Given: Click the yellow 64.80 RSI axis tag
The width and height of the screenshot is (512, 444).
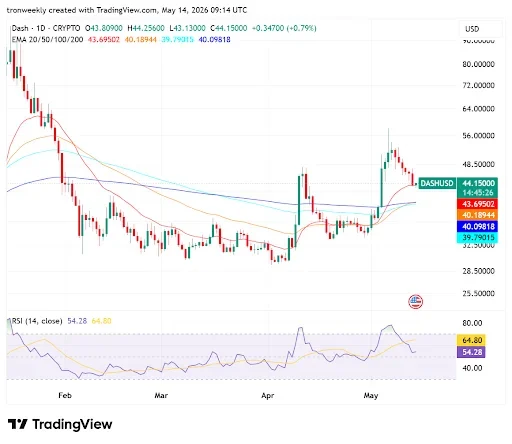Looking at the screenshot, I should pyautogui.click(x=471, y=340).
